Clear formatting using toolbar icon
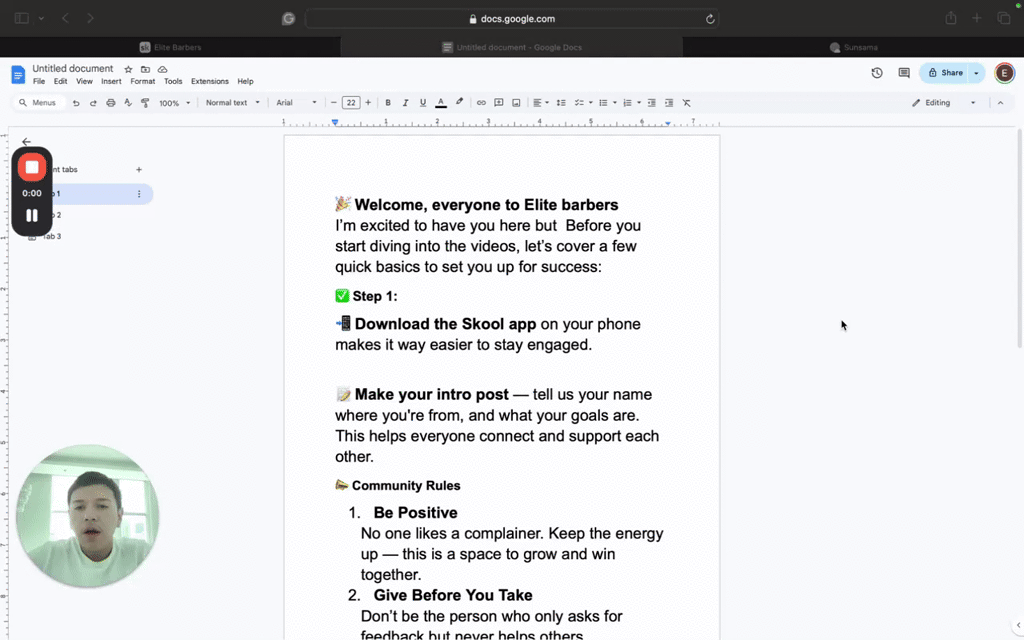Viewport: 1024px width, 640px height. (686, 103)
